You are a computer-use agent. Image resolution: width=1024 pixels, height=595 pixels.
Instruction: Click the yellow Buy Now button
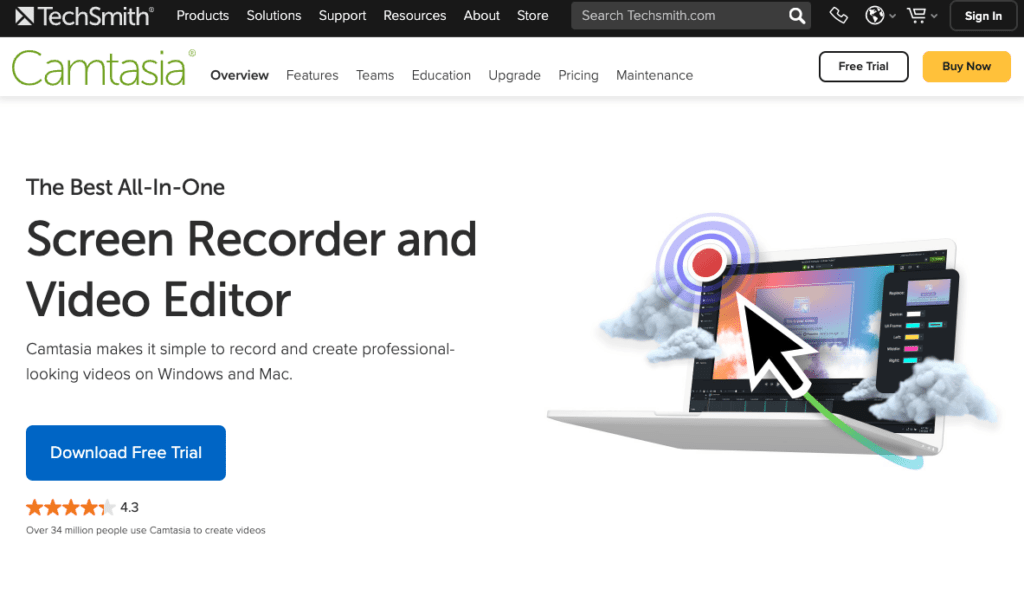coord(967,67)
